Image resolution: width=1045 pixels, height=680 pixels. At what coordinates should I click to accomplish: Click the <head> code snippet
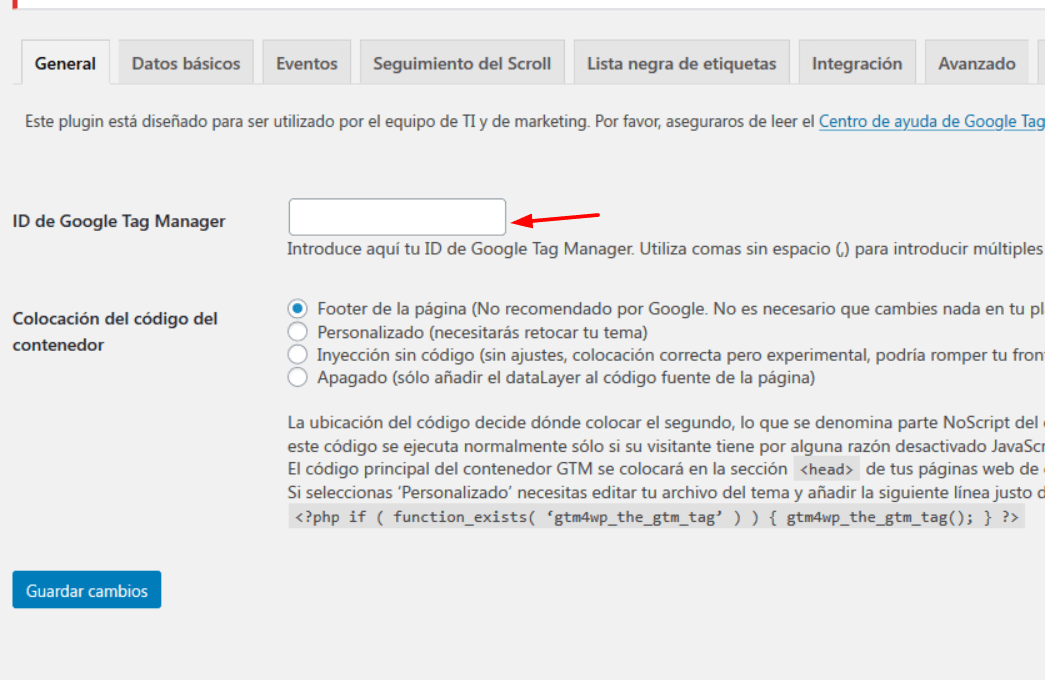pos(826,469)
